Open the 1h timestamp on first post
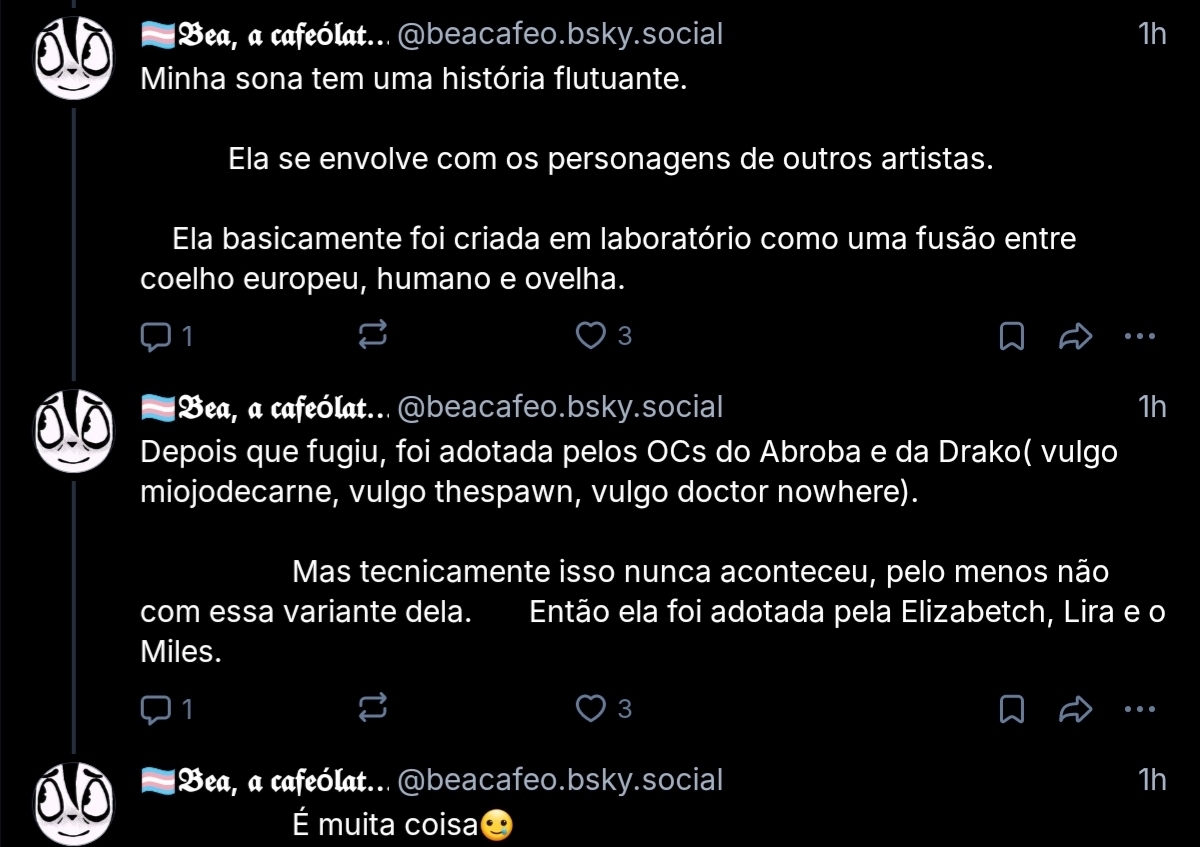 pyautogui.click(x=1152, y=35)
